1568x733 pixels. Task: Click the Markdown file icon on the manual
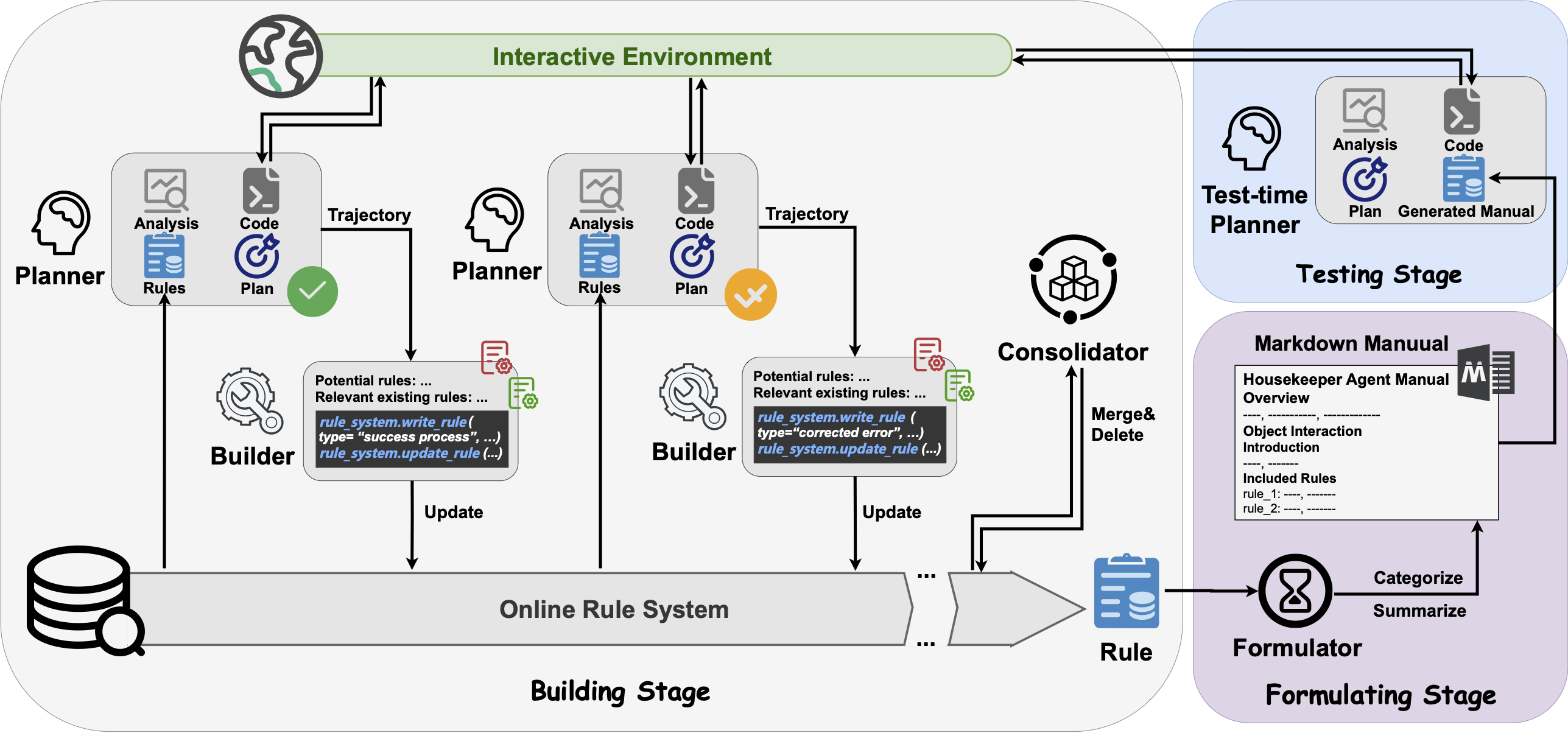pos(1485,372)
